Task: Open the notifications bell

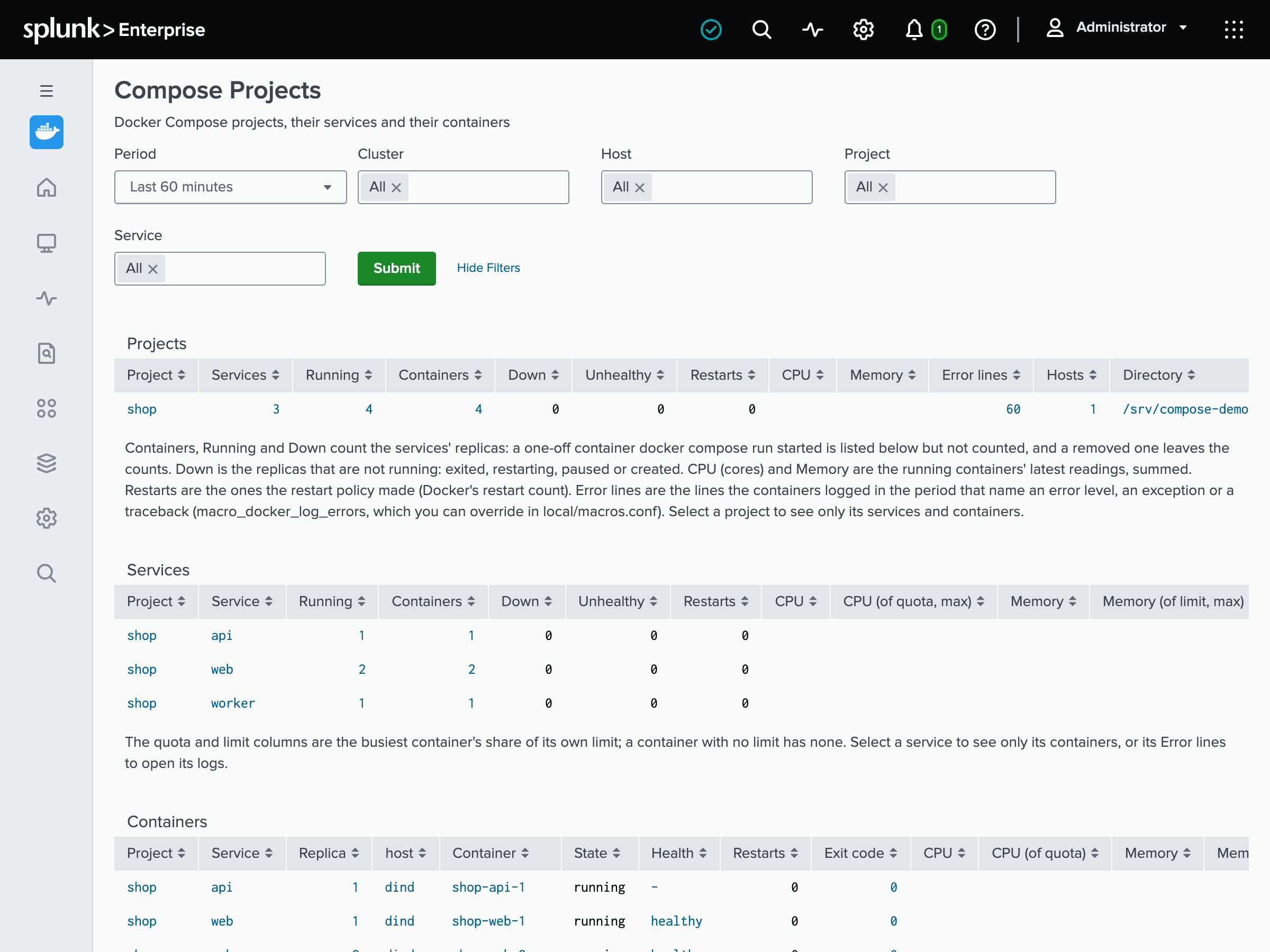Action: click(914, 29)
